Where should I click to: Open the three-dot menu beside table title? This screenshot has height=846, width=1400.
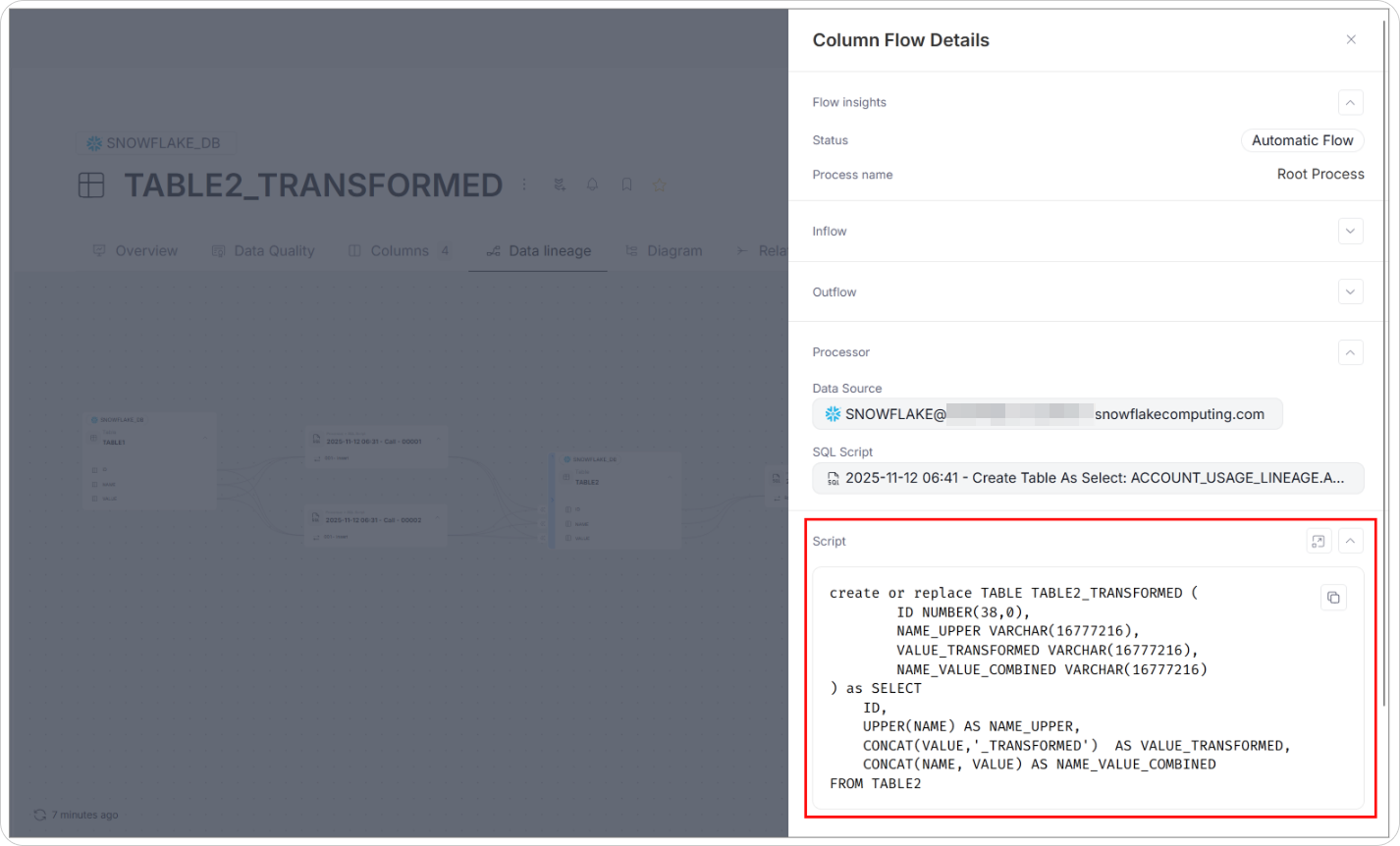coord(524,185)
